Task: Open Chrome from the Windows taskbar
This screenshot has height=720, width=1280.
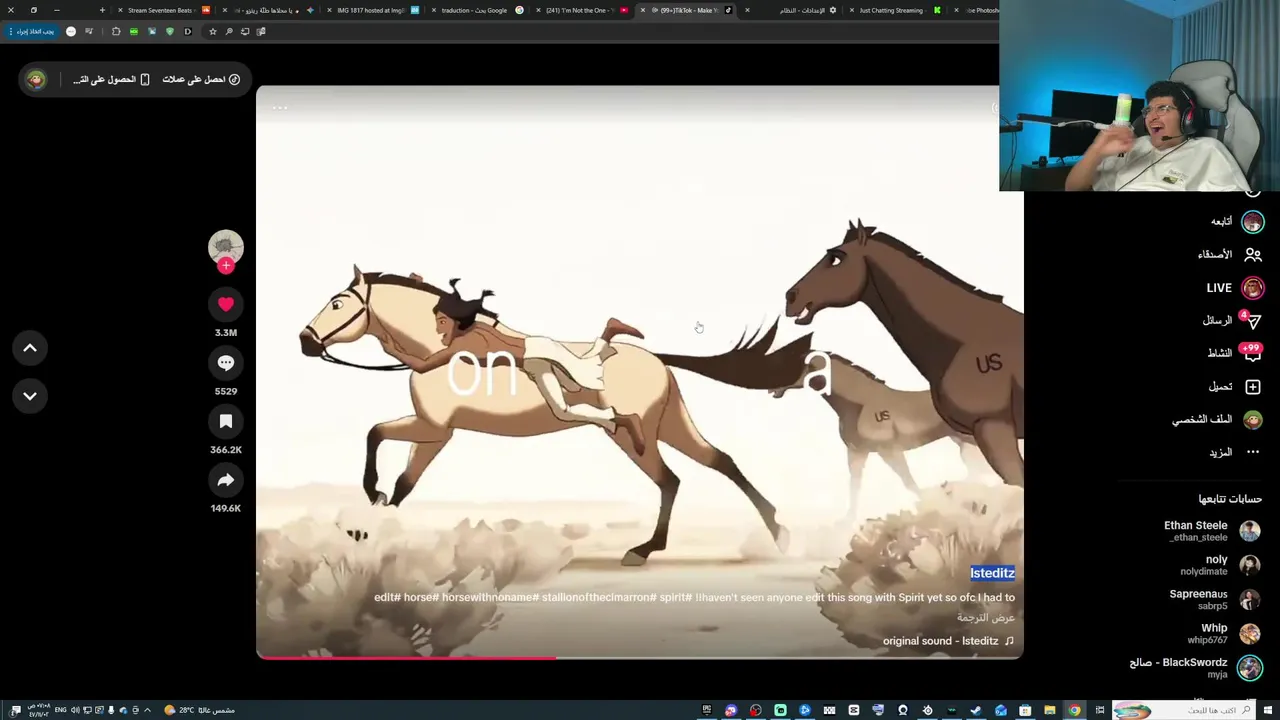Action: [x=1074, y=710]
